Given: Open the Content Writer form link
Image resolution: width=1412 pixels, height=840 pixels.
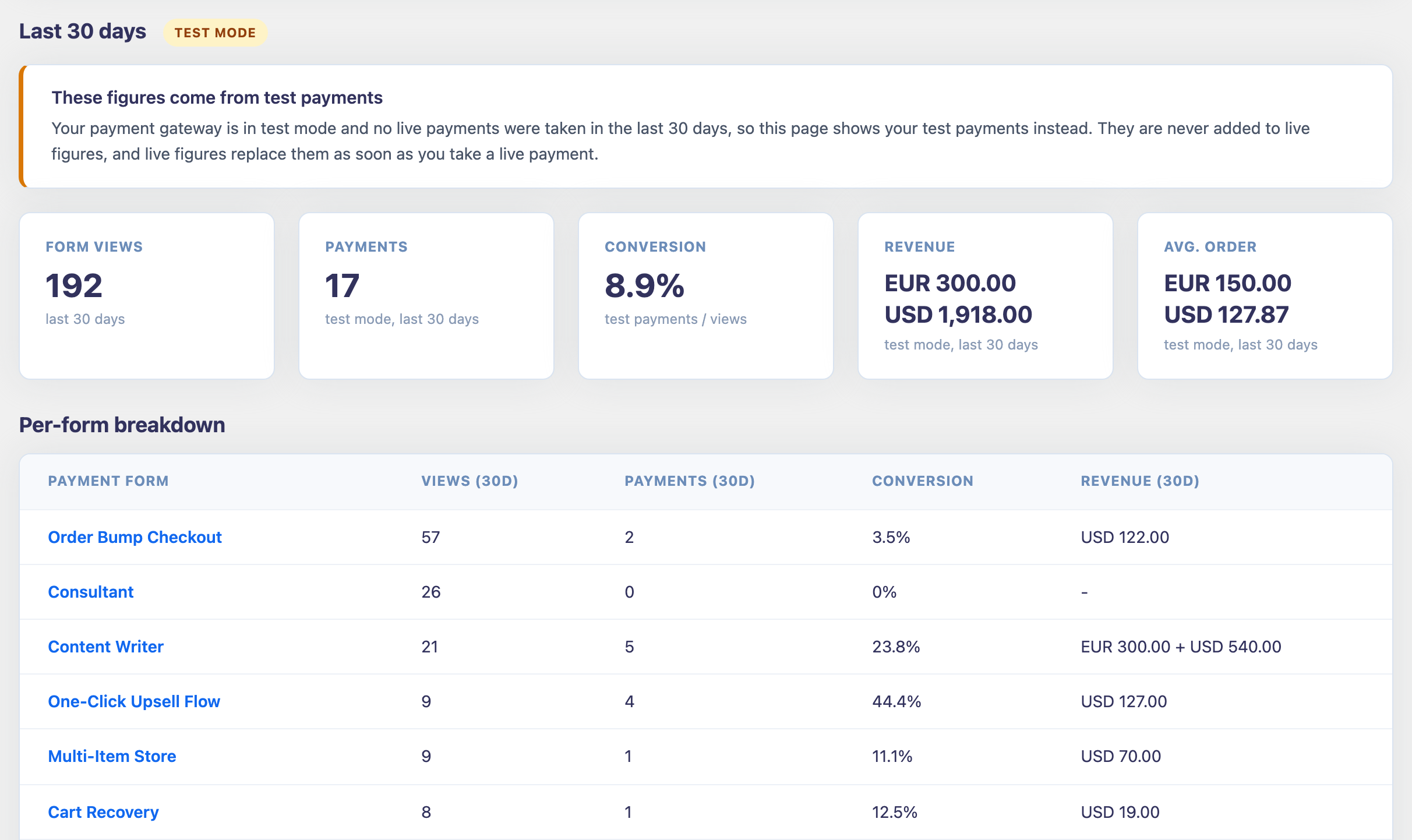Looking at the screenshot, I should point(105,647).
